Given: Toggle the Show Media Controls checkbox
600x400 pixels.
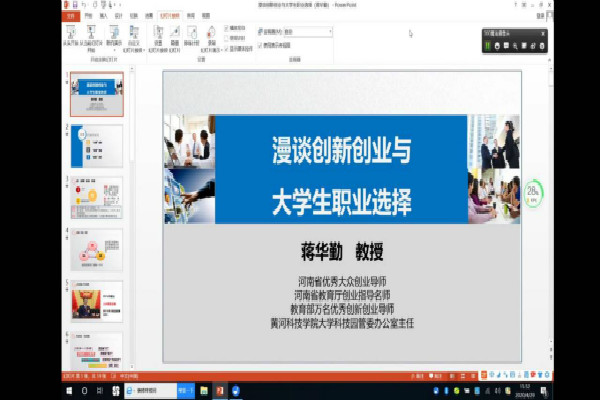Looking at the screenshot, I should tap(226, 49).
